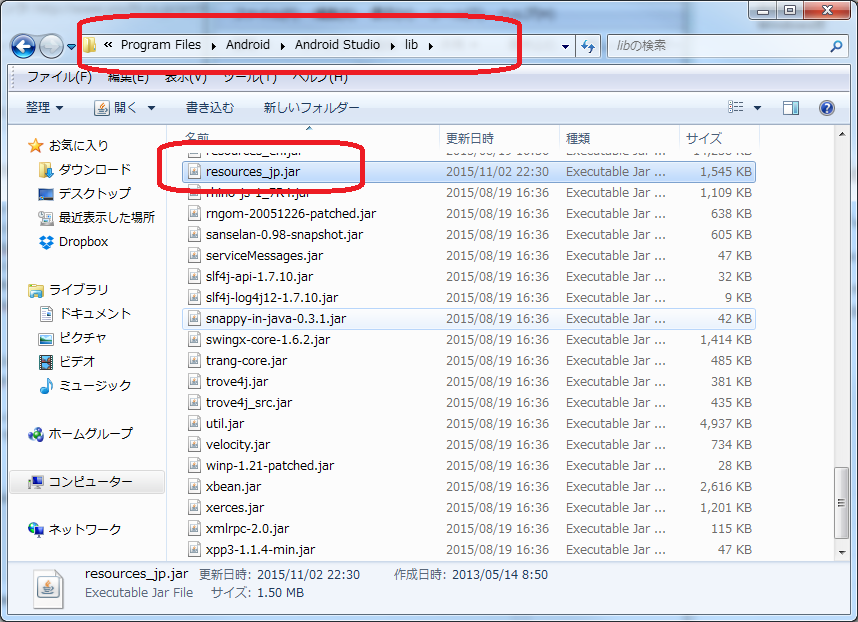Go back with the blue Back arrow
This screenshot has height=622, width=858.
point(23,46)
